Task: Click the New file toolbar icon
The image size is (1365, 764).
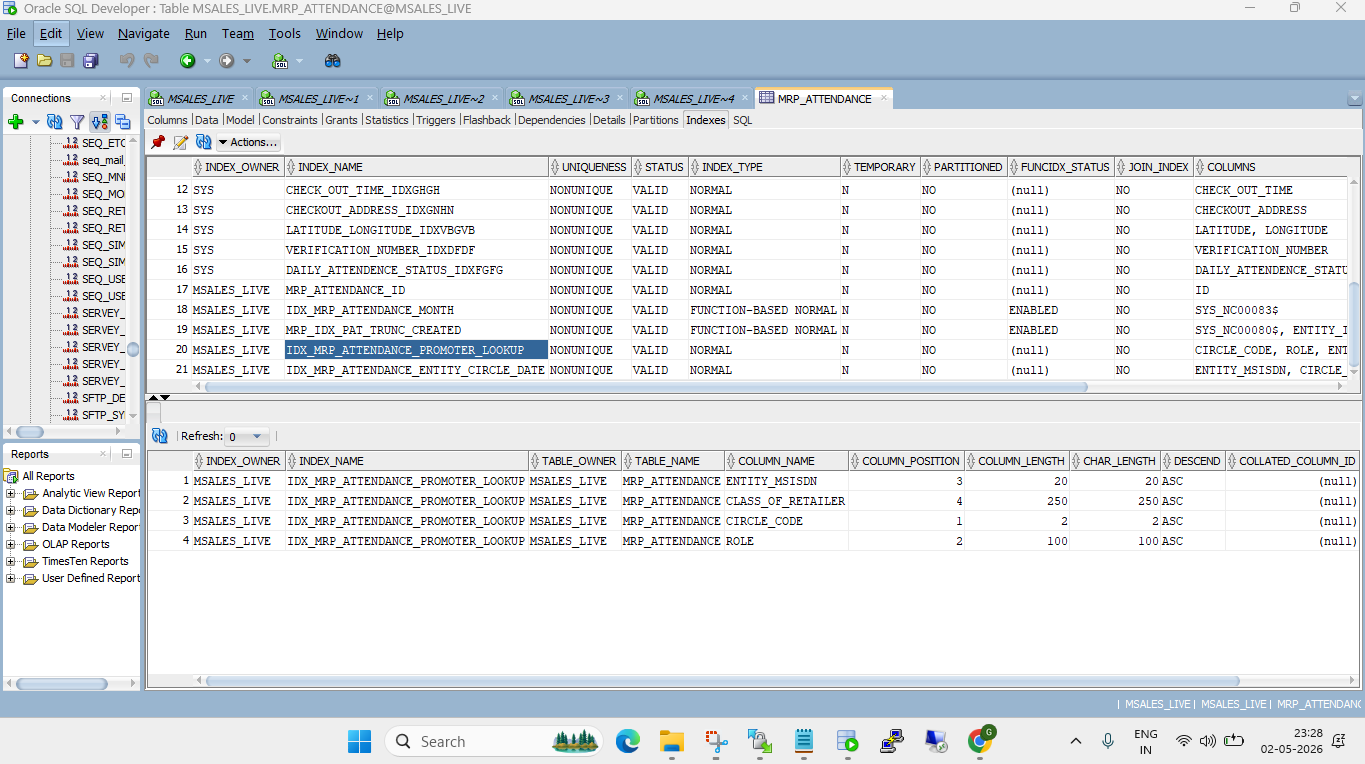Action: tap(21, 61)
